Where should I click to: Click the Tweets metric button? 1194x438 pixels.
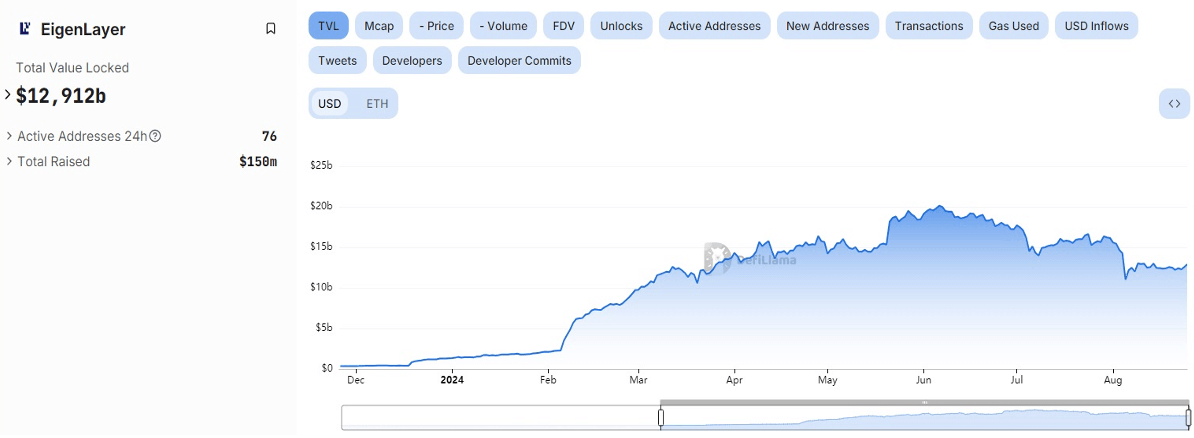click(x=337, y=60)
